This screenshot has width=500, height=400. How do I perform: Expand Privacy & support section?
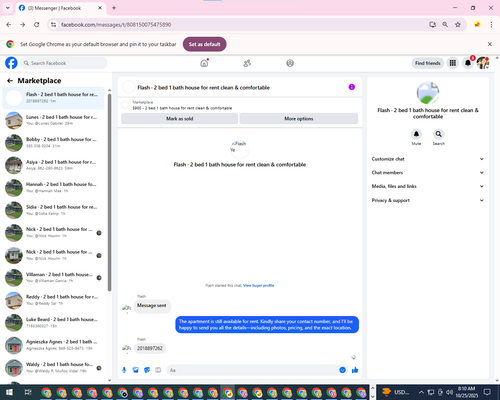pyautogui.click(x=428, y=200)
